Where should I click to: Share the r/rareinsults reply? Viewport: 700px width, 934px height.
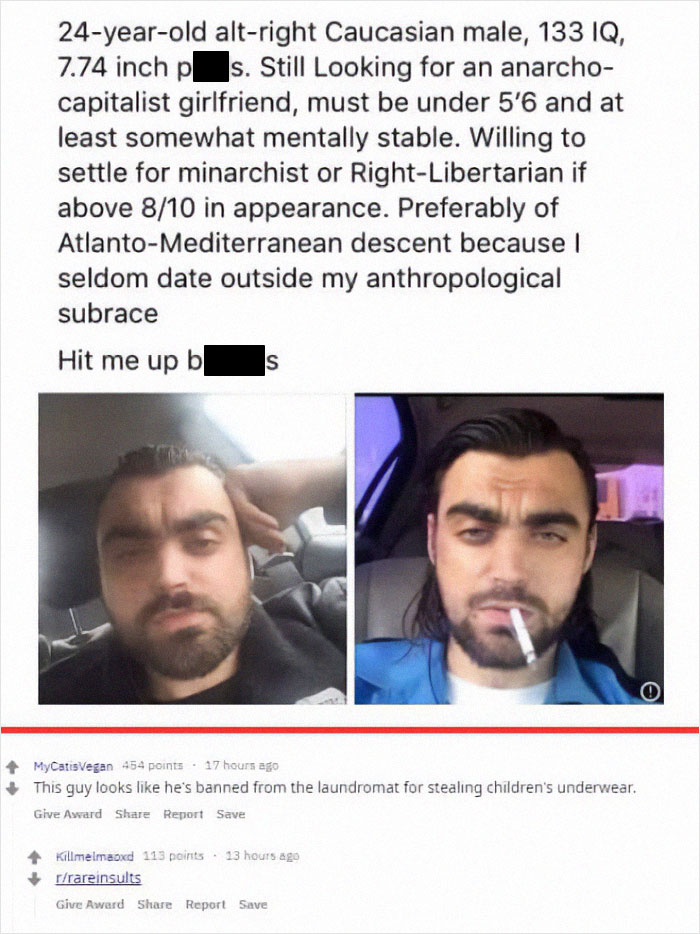click(154, 904)
